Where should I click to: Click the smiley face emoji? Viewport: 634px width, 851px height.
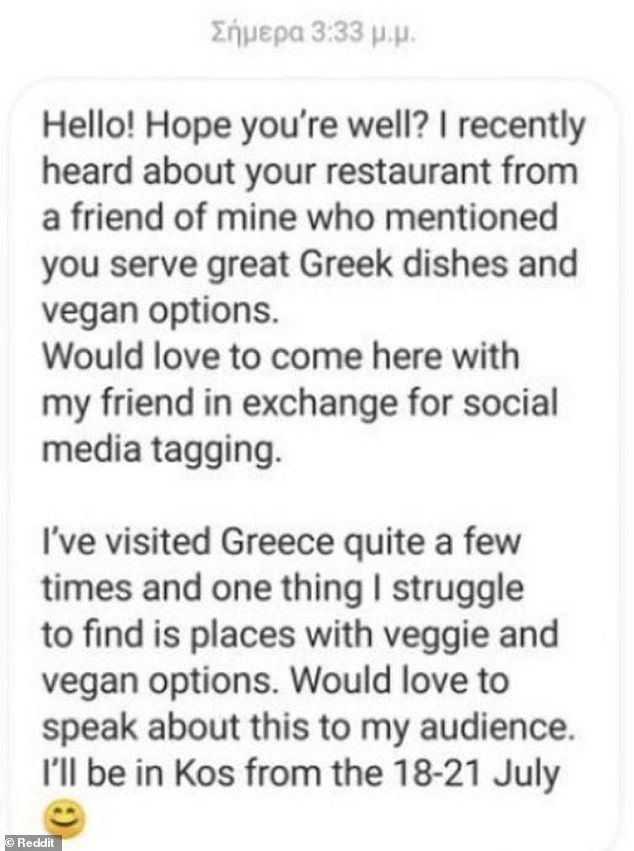click(65, 818)
